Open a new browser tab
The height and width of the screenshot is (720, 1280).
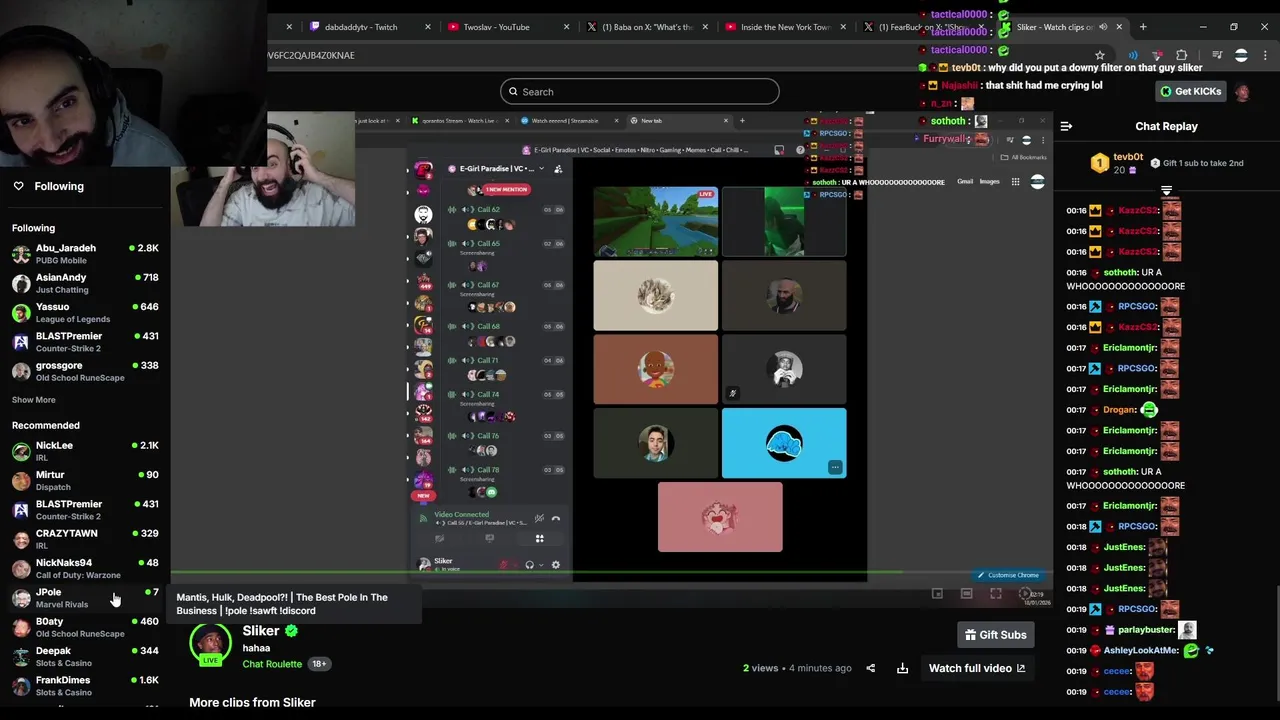(x=1143, y=27)
